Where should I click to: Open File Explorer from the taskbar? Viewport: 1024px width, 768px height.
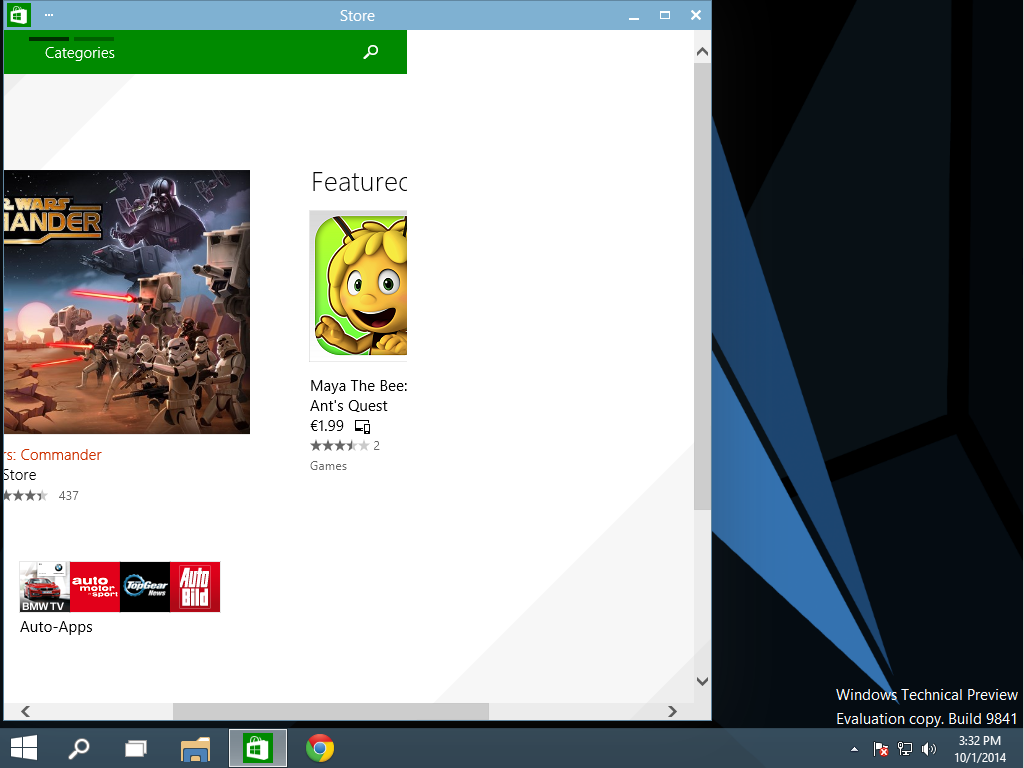[195, 748]
